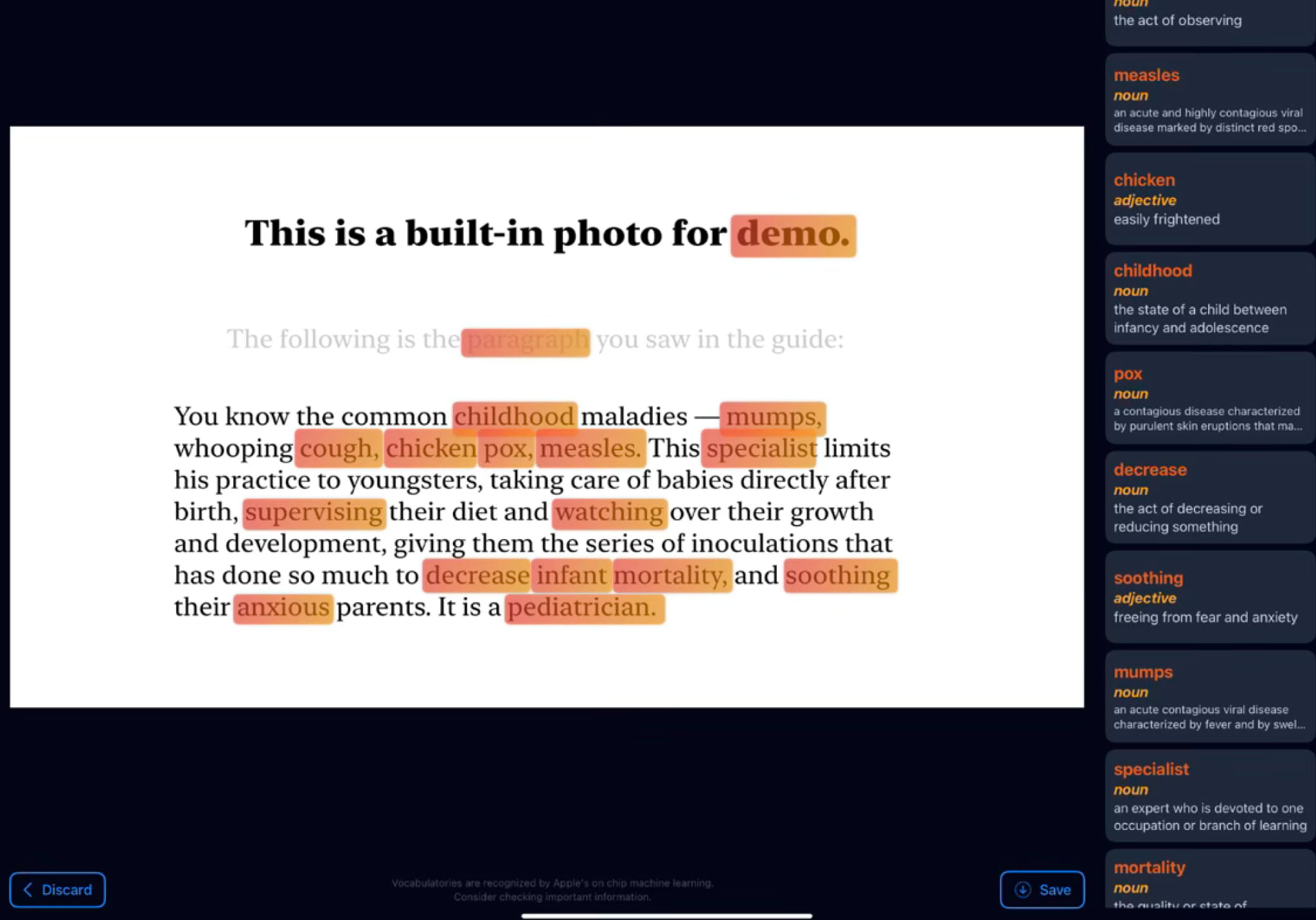Tap the highlighted word "infant"
This screenshot has width=1316, height=920.
[571, 576]
